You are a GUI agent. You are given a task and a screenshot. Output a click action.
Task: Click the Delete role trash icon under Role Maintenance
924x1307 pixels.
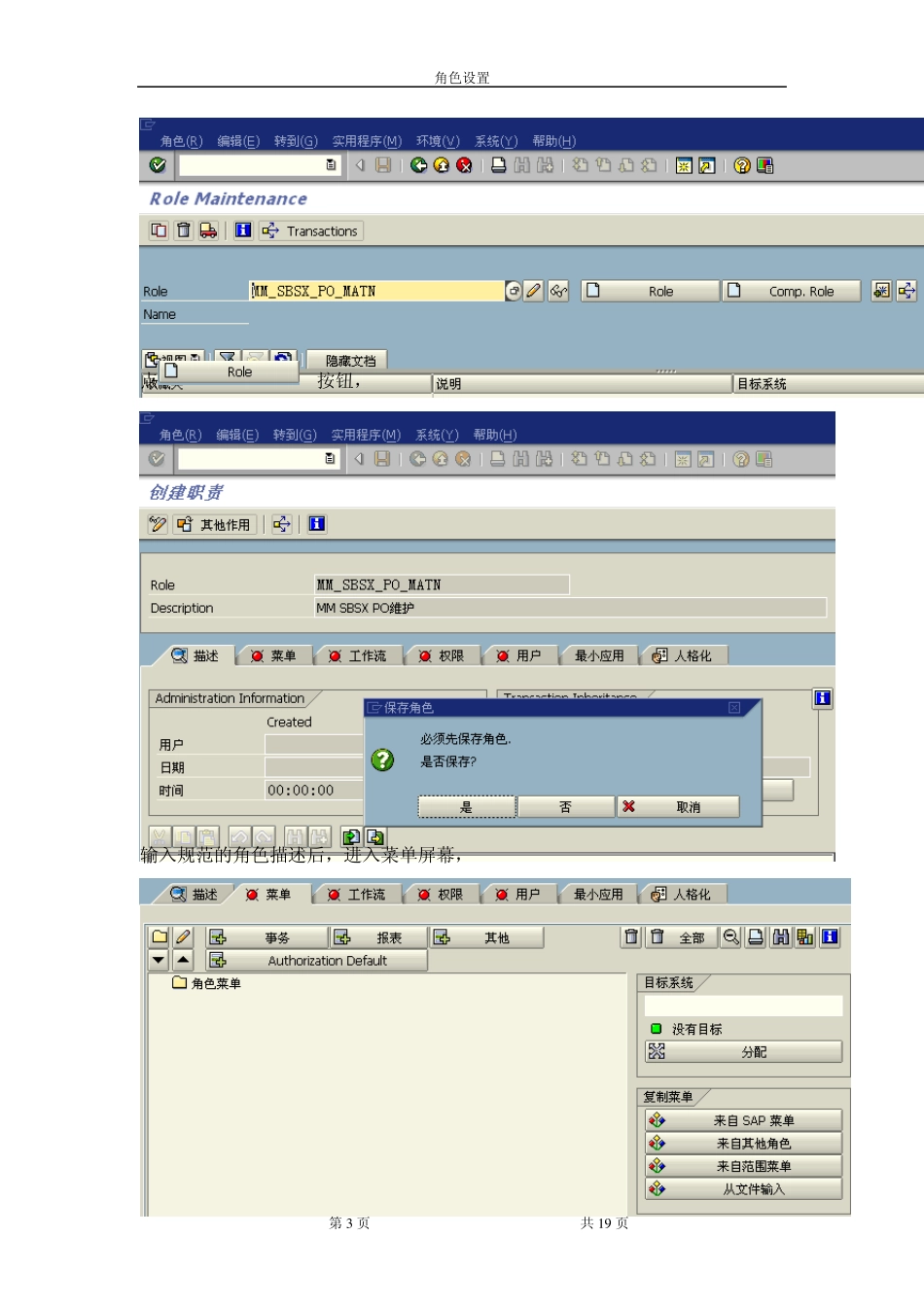[x=183, y=230]
